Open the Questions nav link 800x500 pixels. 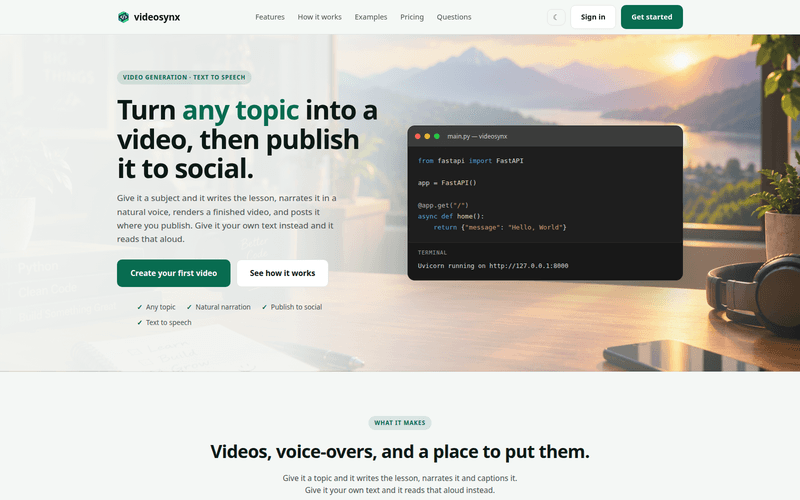click(454, 17)
